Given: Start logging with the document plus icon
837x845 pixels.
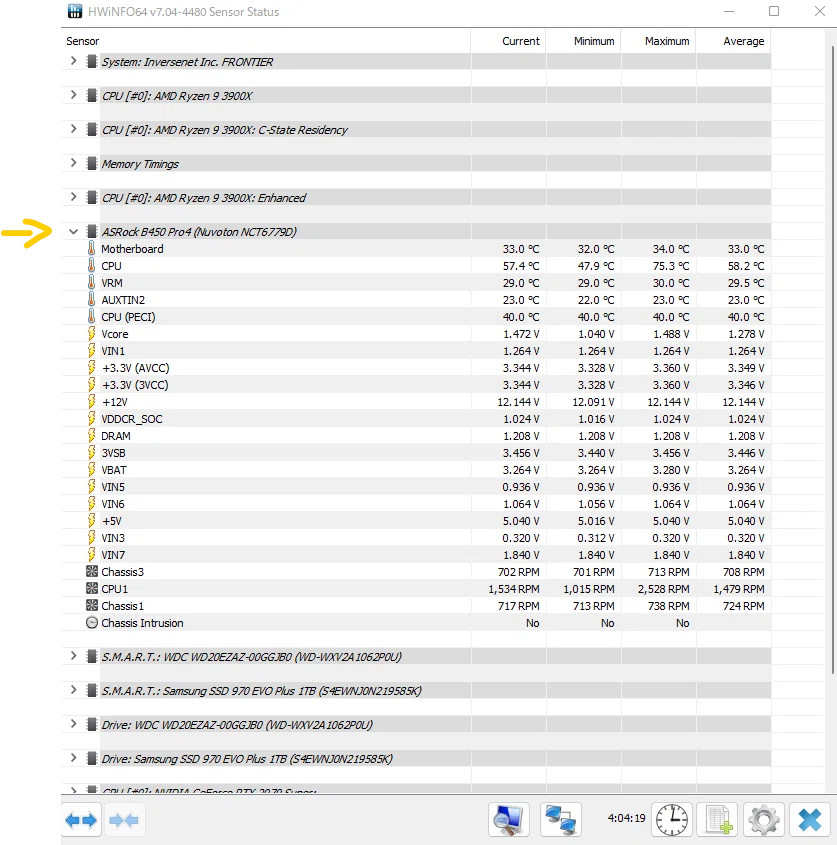Looking at the screenshot, I should tap(718, 820).
